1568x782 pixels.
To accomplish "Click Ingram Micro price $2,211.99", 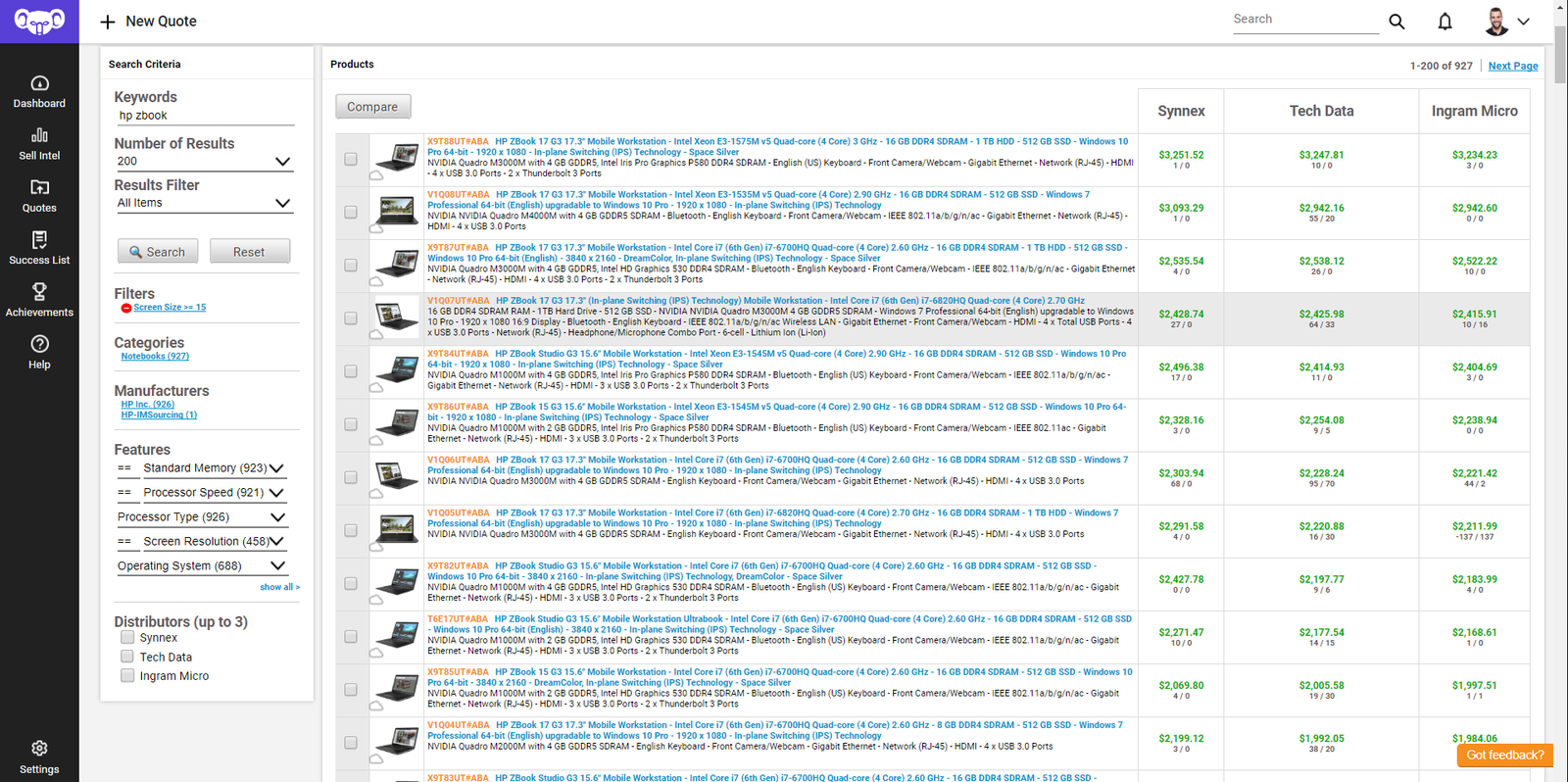I will pyautogui.click(x=1474, y=526).
